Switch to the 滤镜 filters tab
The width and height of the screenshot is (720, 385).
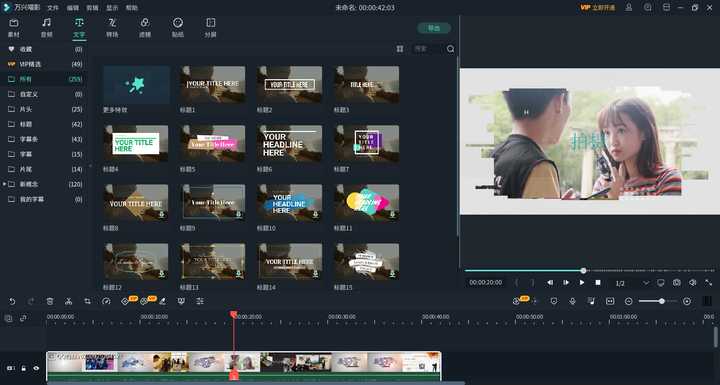click(x=145, y=28)
